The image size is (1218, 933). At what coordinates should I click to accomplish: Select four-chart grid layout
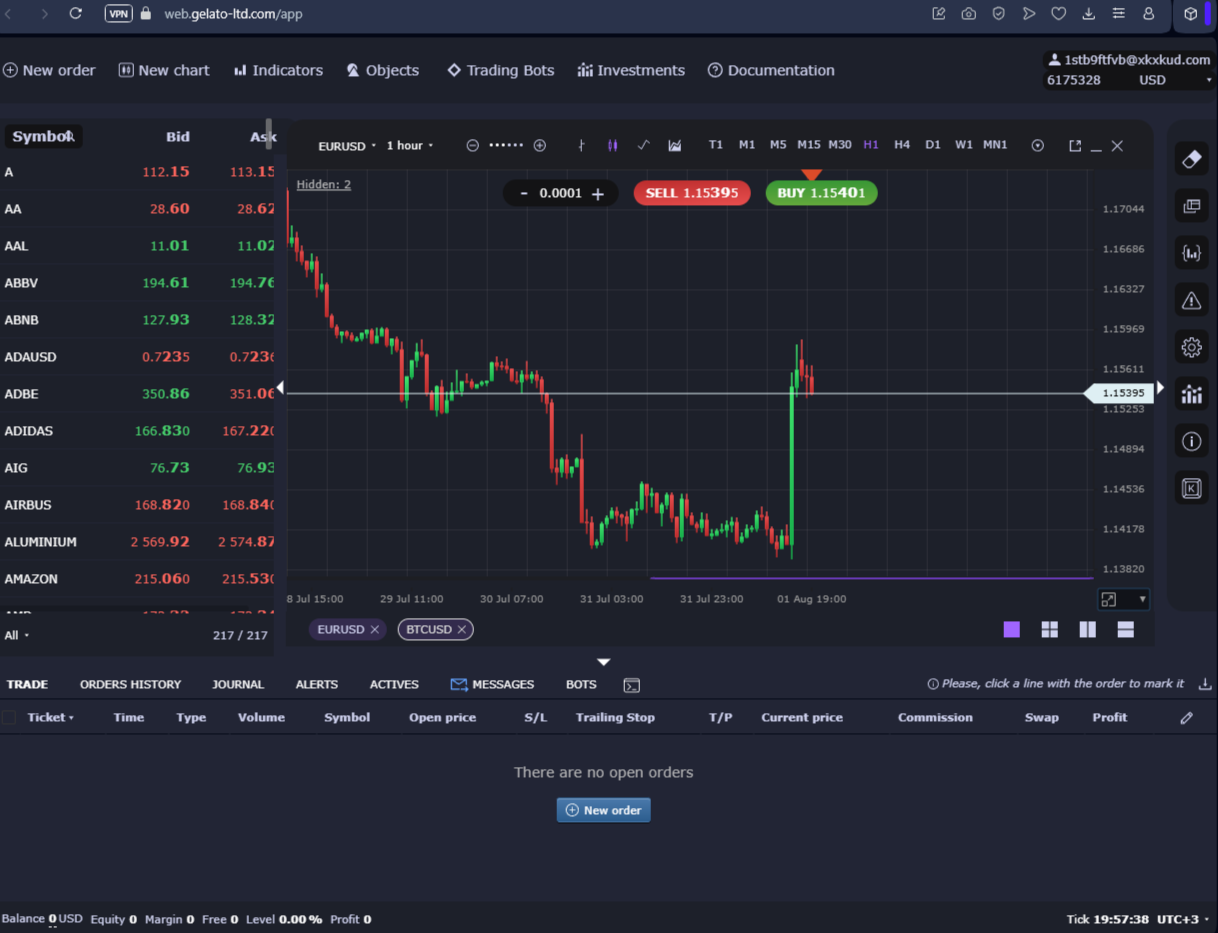tap(1049, 629)
